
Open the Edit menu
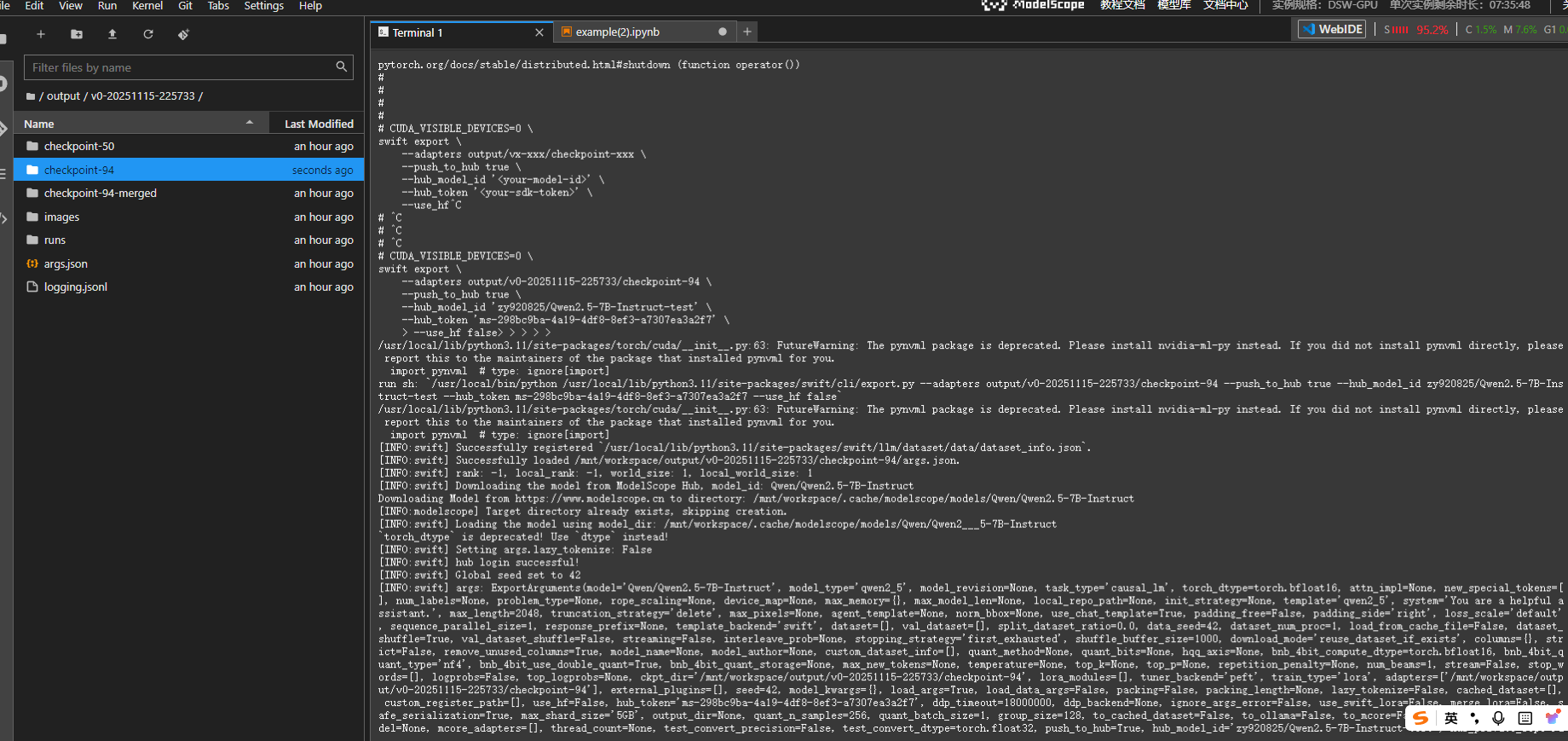click(x=34, y=5)
